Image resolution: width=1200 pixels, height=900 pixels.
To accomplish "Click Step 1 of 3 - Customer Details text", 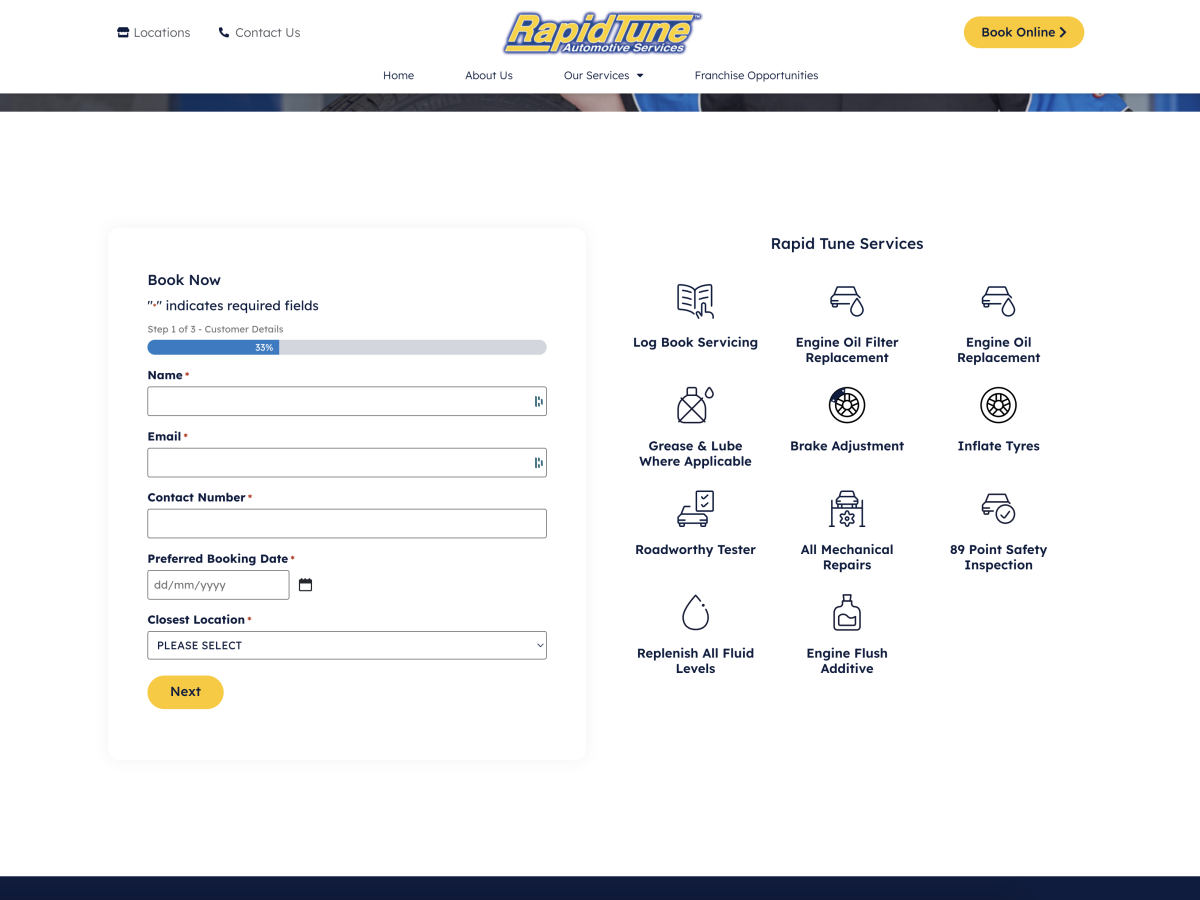I will [215, 329].
